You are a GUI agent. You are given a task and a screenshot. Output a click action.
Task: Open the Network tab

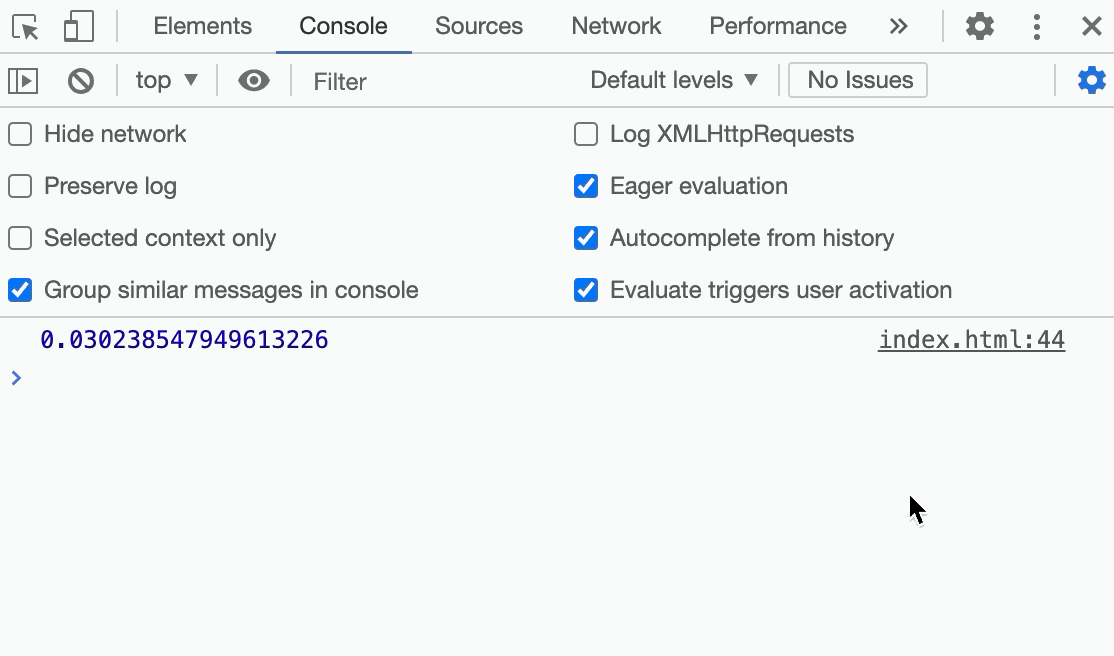616,26
